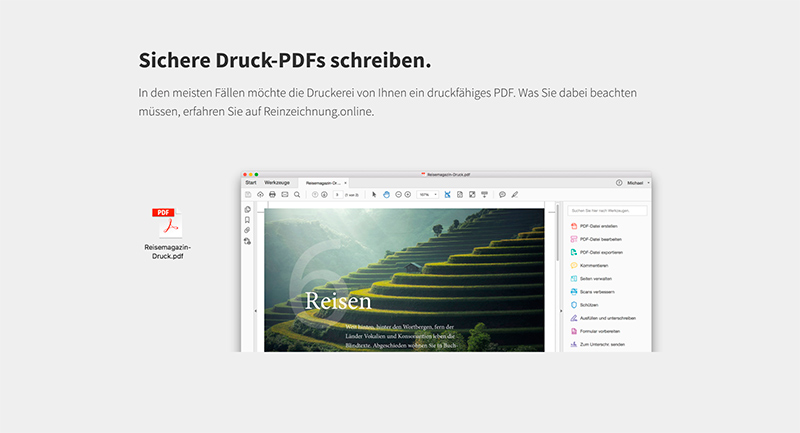Click the zoom out minus icon
Screen dimensions: 800x433
pos(398,194)
